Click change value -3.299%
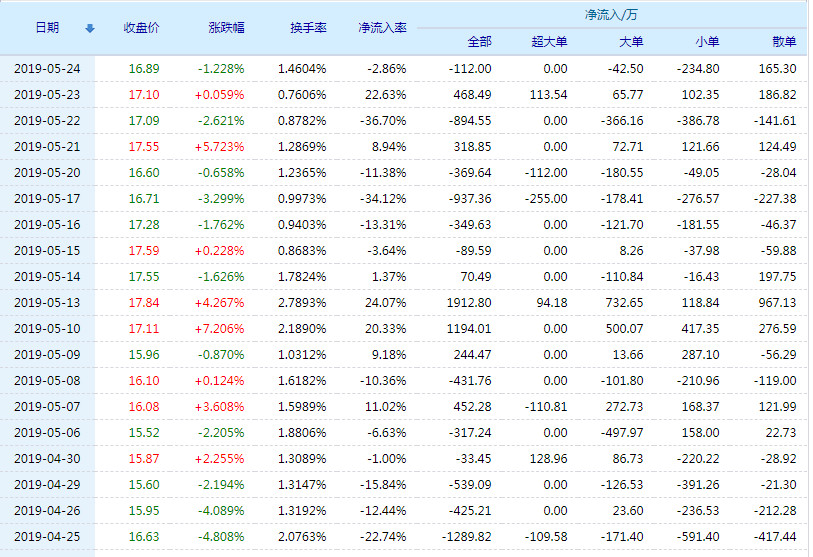This screenshot has width=813, height=557. tap(221, 199)
